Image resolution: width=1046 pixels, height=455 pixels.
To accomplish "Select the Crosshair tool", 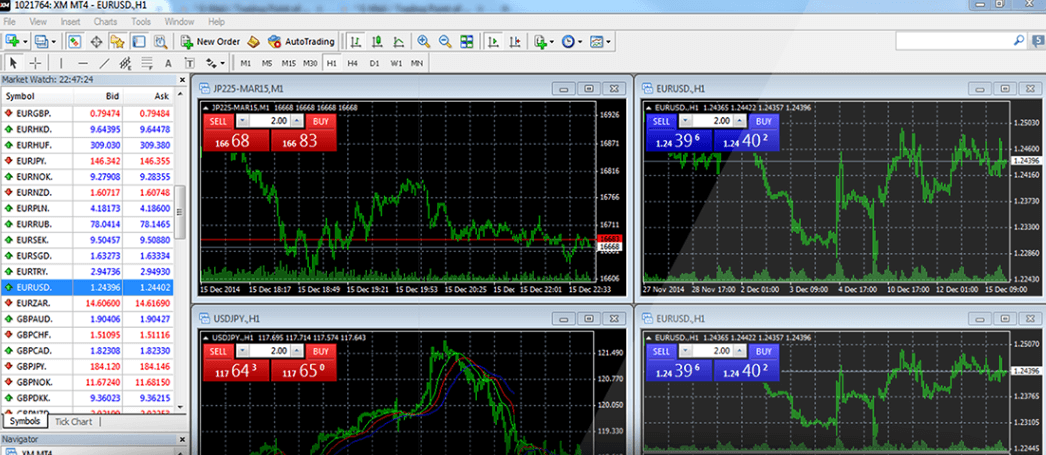I will tap(35, 63).
